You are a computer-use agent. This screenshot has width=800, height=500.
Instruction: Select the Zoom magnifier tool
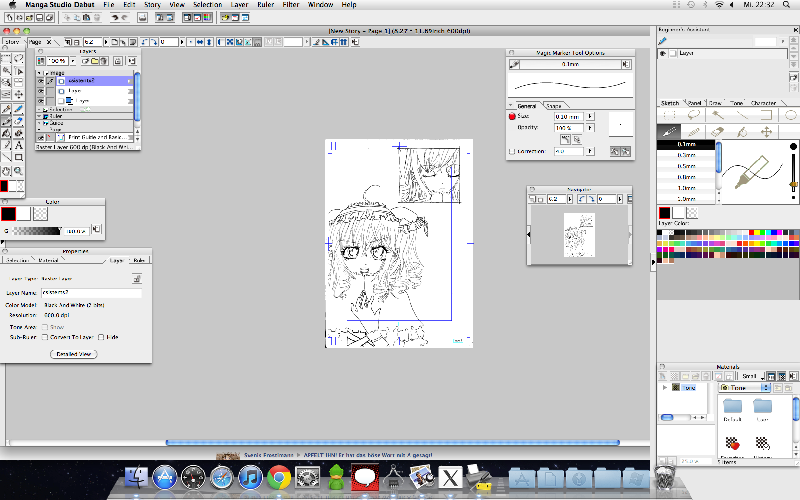[x=18, y=171]
